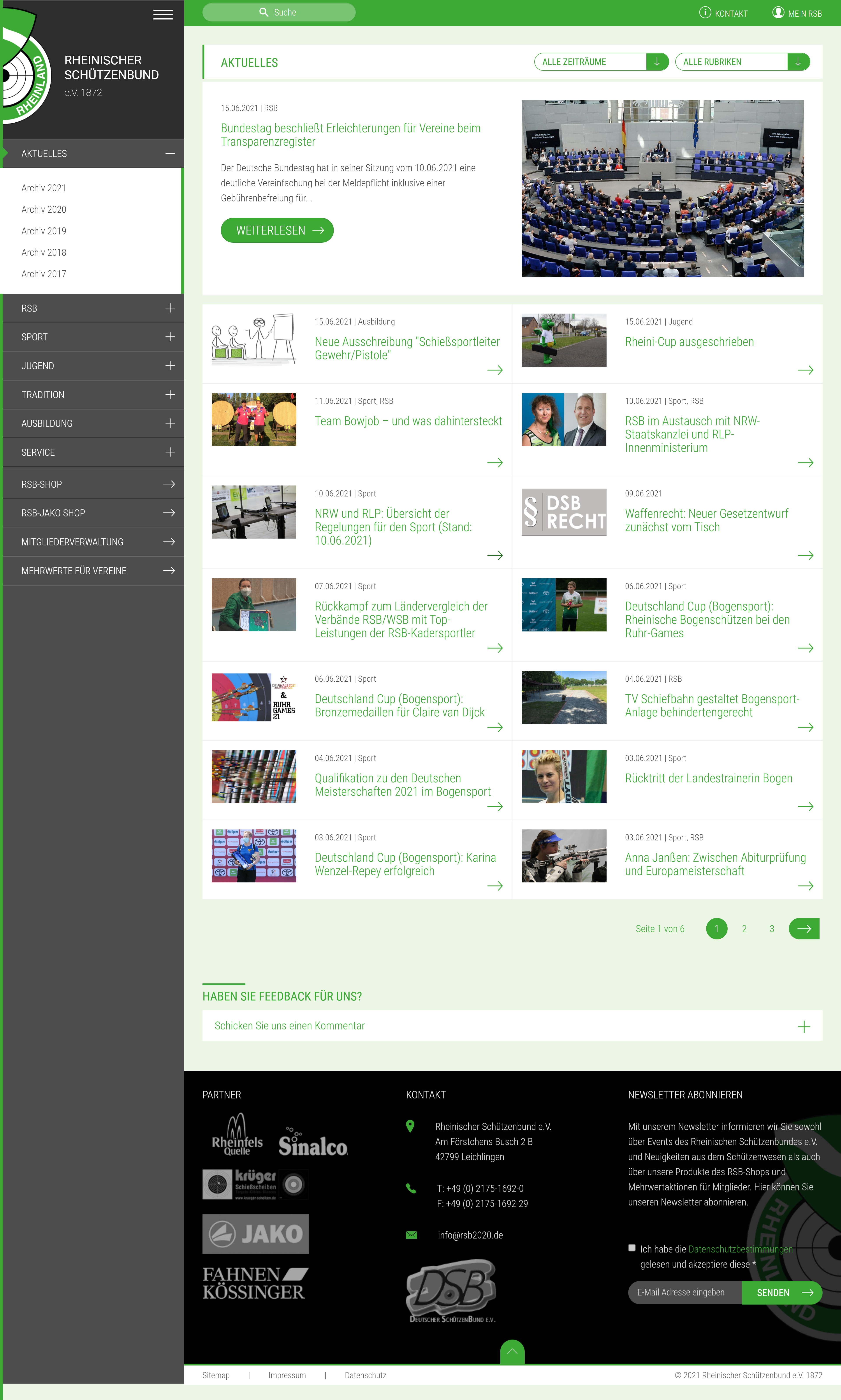Open Archiv 2018 submenu item
This screenshot has height=1400, width=841.
pos(44,253)
